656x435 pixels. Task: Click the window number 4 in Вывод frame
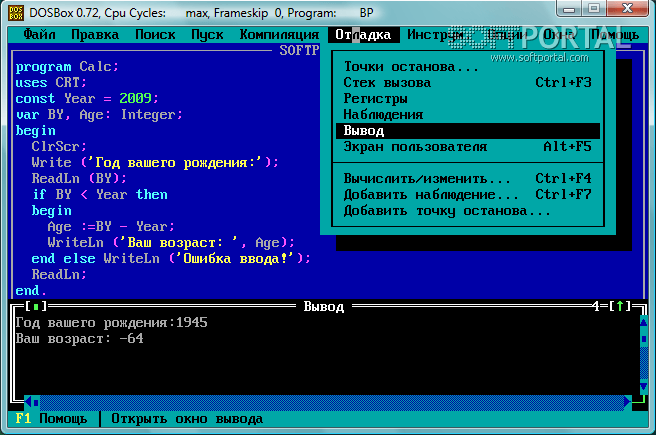pos(596,307)
